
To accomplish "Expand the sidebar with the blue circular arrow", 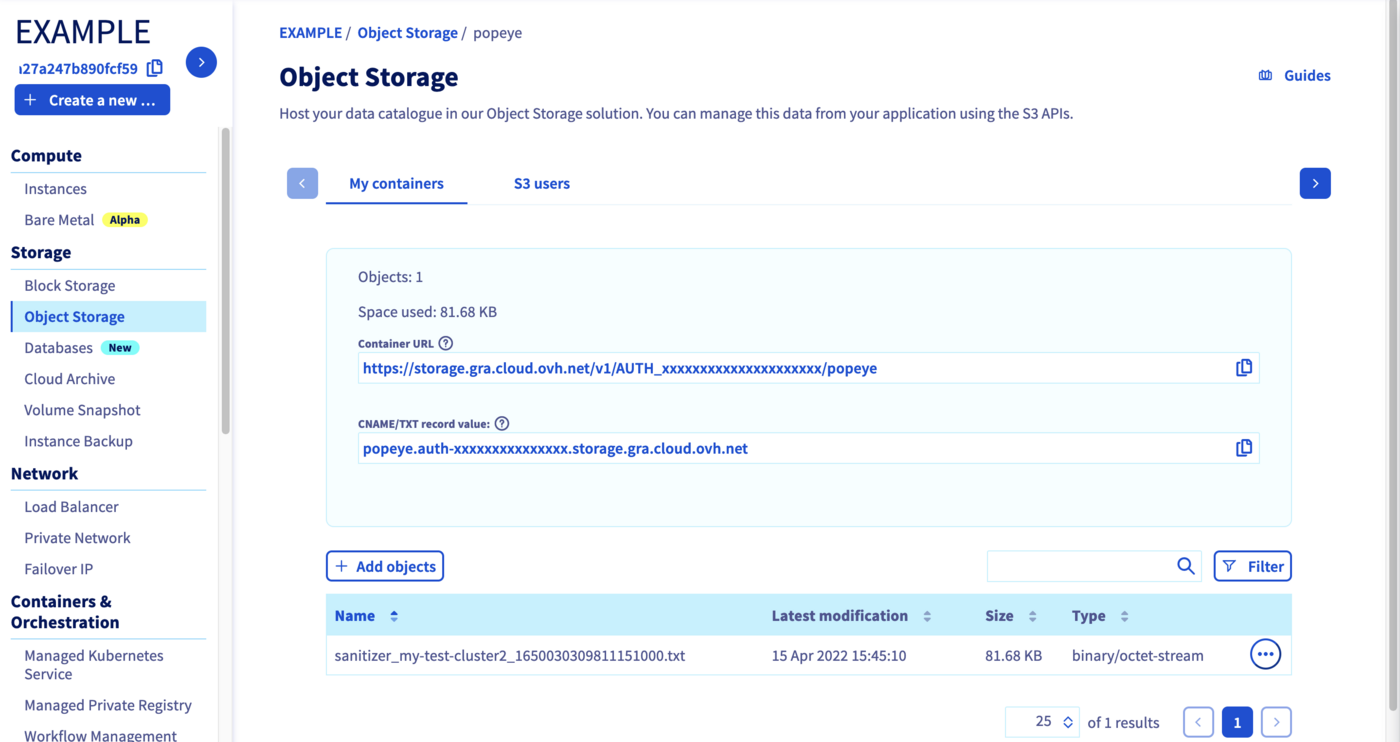I will coord(200,62).
